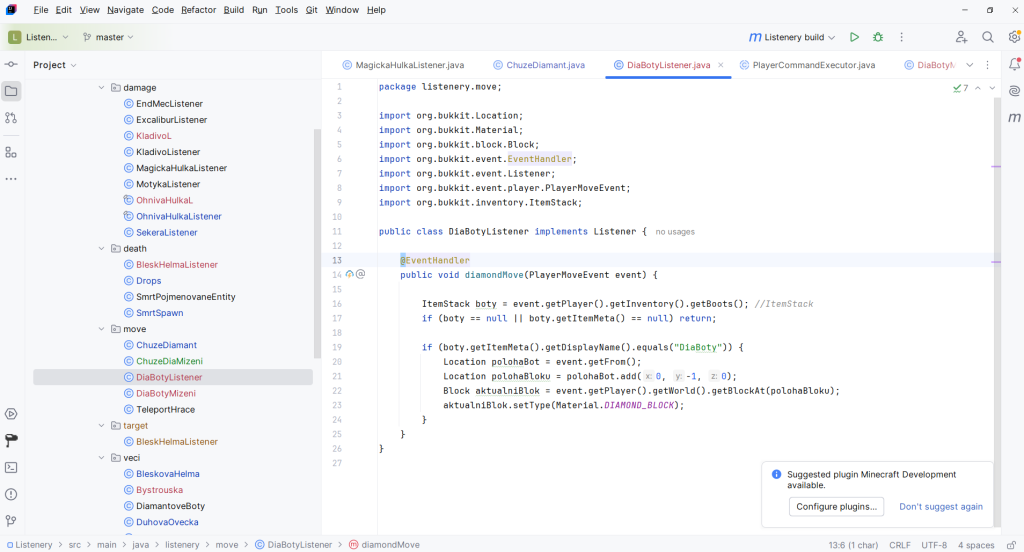
Task: Open the Commit tool window
Action: (x=11, y=64)
